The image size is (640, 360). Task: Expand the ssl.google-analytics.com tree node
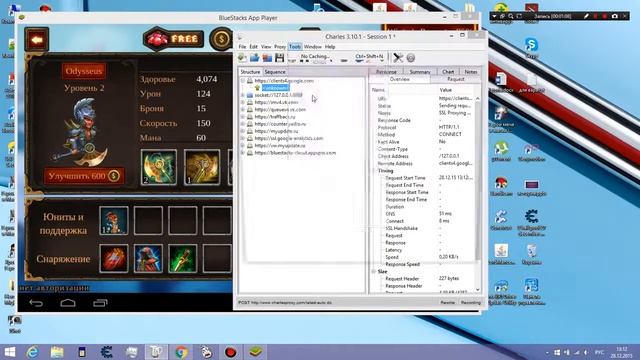pyautogui.click(x=243, y=138)
